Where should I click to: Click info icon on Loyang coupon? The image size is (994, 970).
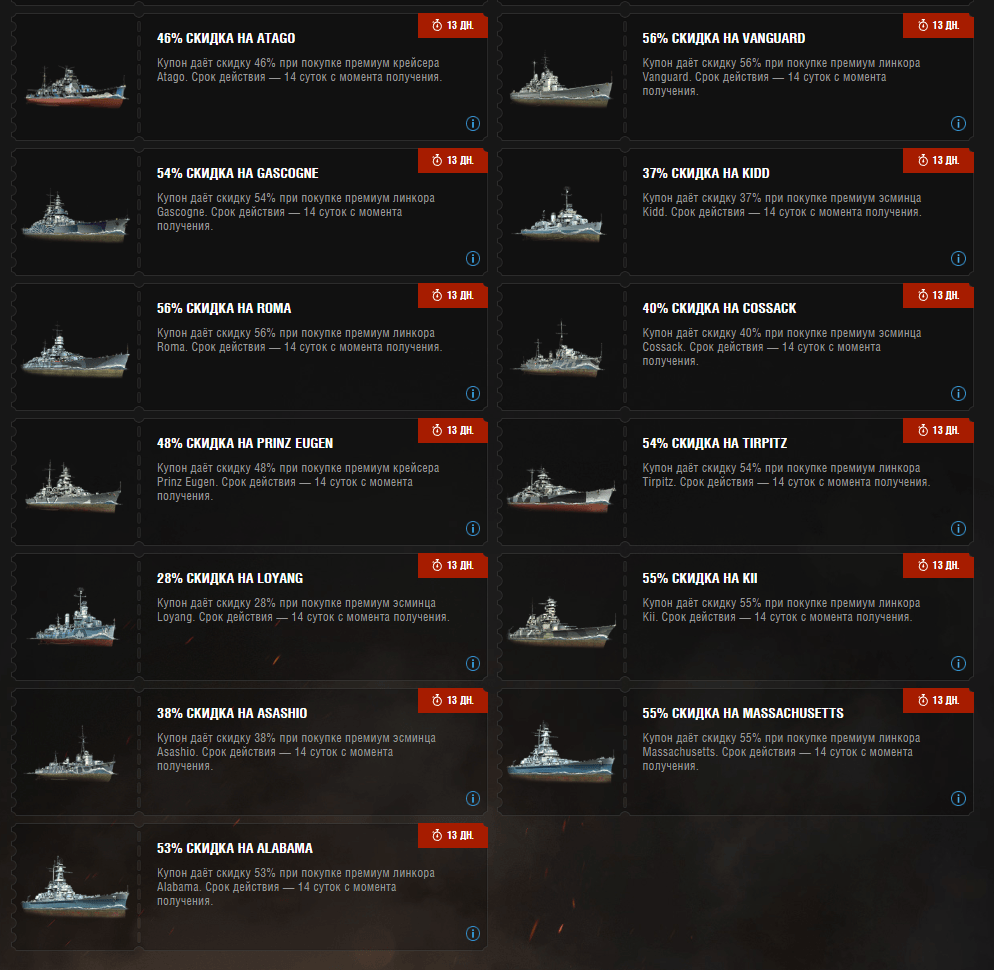tap(472, 664)
